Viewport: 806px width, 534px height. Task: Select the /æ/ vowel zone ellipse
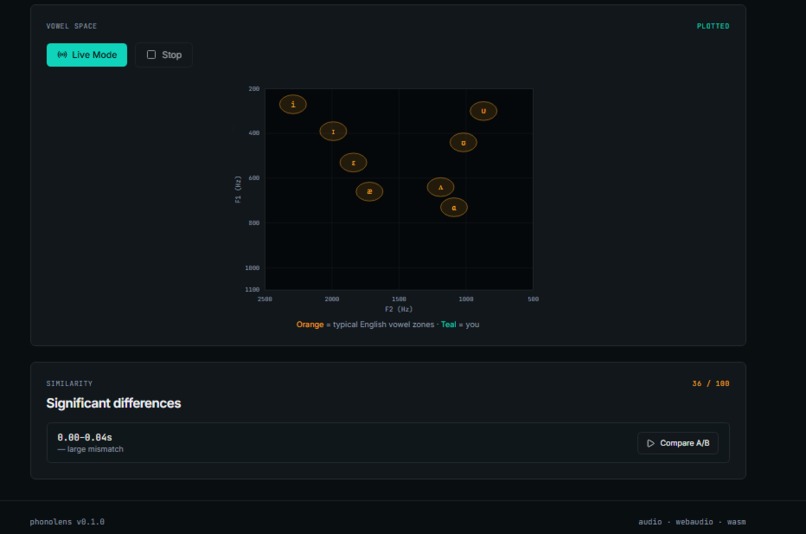(369, 192)
